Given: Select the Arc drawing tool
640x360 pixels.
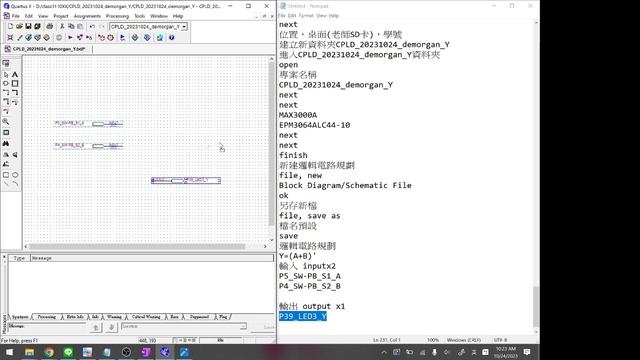Looking at the screenshot, I should 15,184.
